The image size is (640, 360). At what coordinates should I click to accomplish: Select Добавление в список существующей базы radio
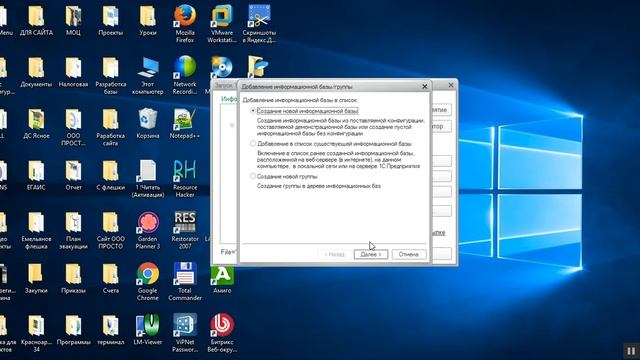[x=253, y=144]
